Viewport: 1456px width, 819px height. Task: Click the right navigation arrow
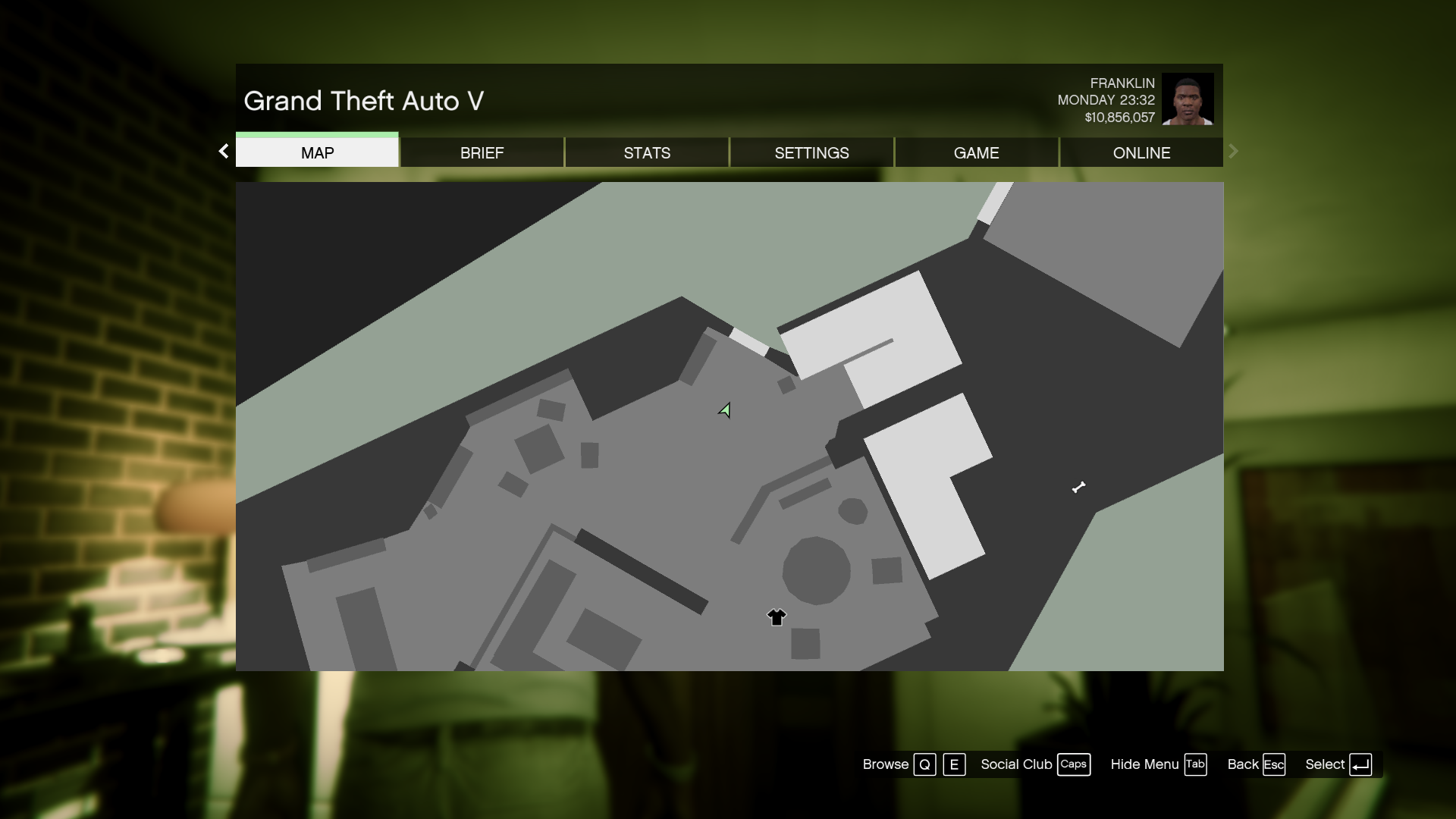pos(1233,151)
